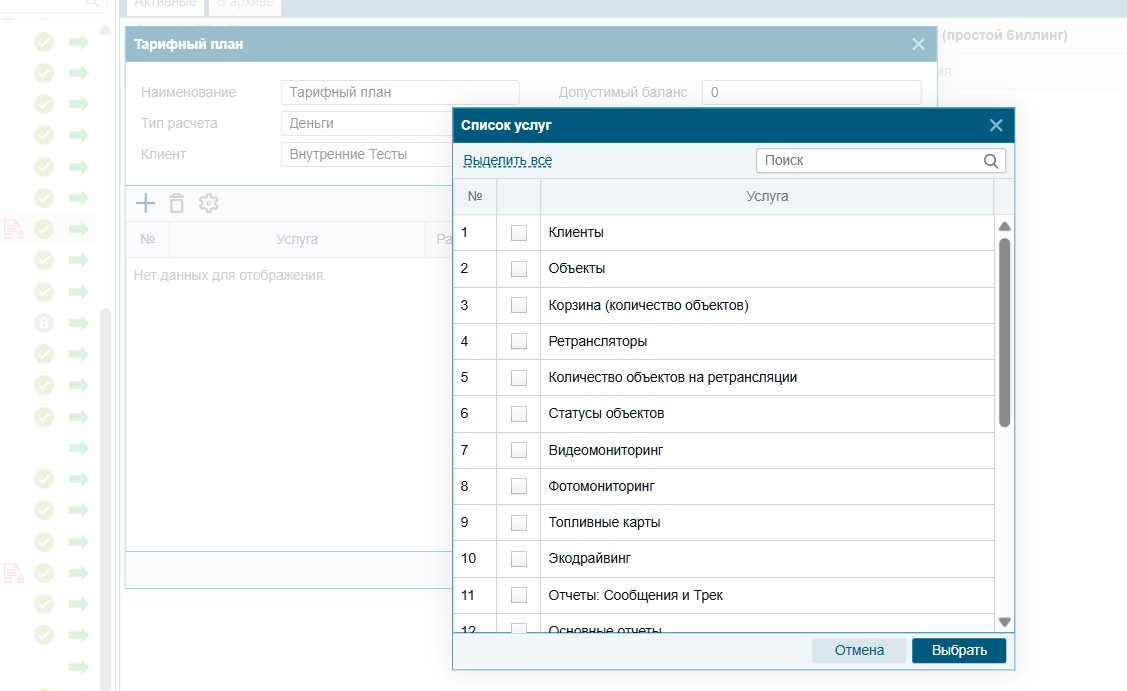The height and width of the screenshot is (691, 1127).
Task: Close the Тарифный план window
Action: point(918,44)
